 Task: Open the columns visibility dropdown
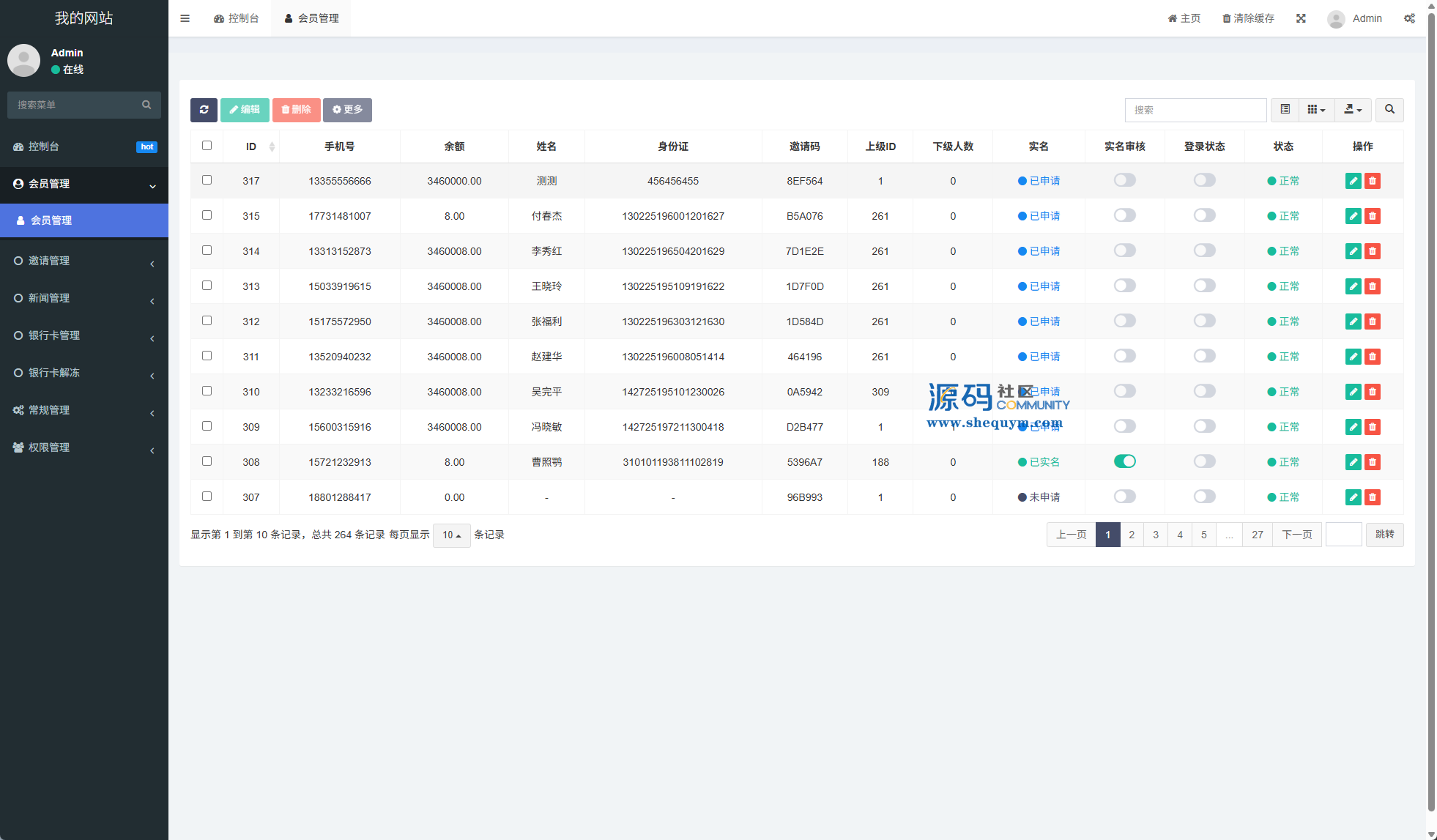pyautogui.click(x=1316, y=110)
